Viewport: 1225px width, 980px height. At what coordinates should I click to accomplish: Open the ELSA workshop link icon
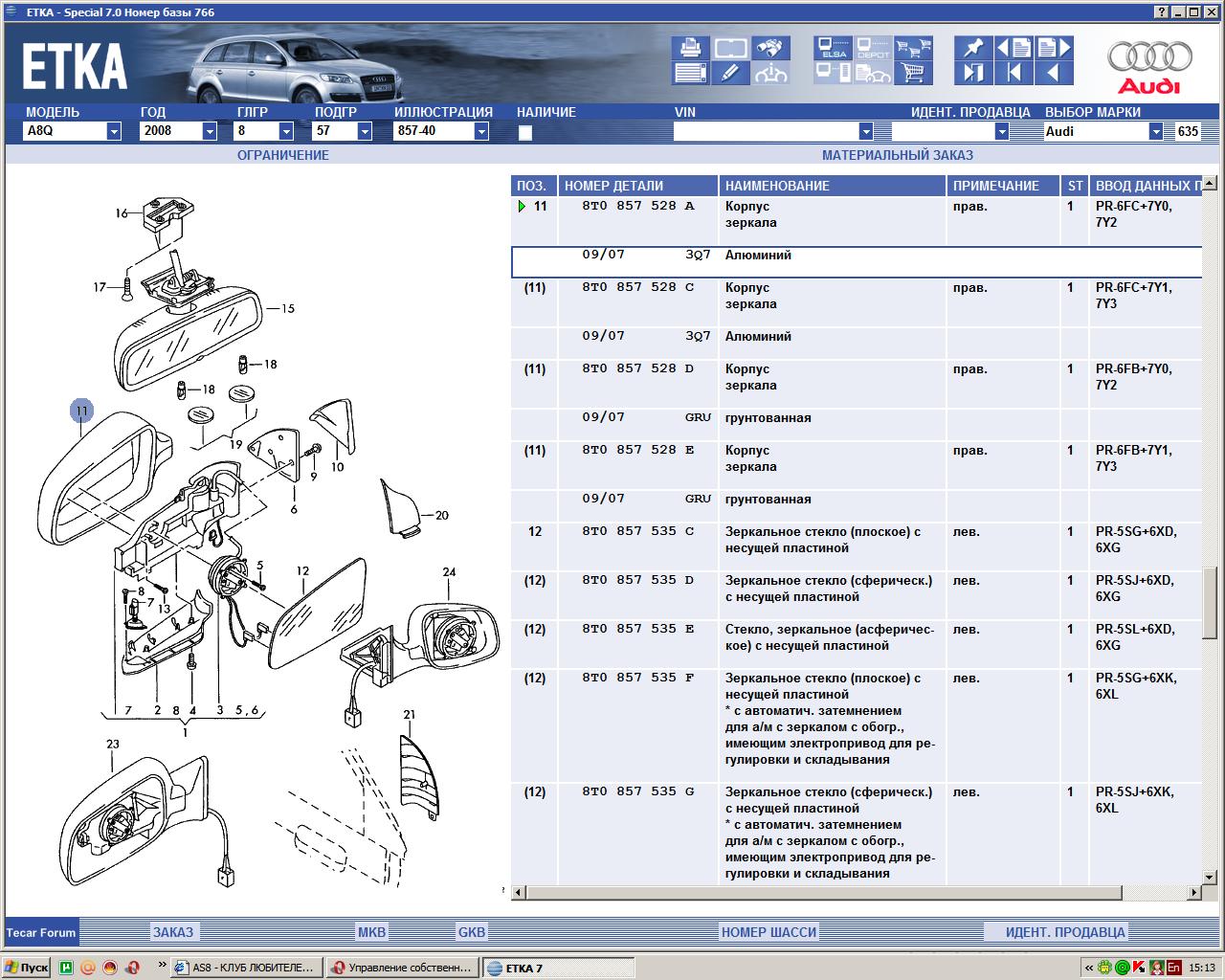833,48
